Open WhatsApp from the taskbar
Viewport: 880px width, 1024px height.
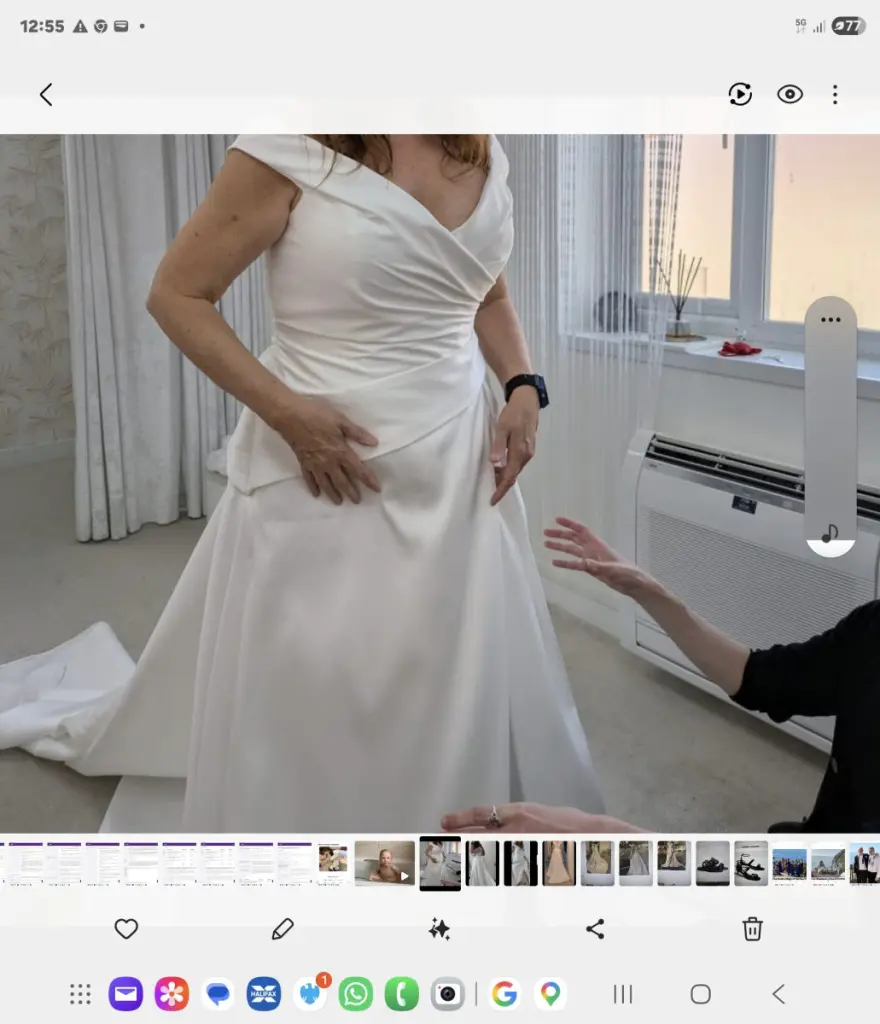[x=356, y=994]
